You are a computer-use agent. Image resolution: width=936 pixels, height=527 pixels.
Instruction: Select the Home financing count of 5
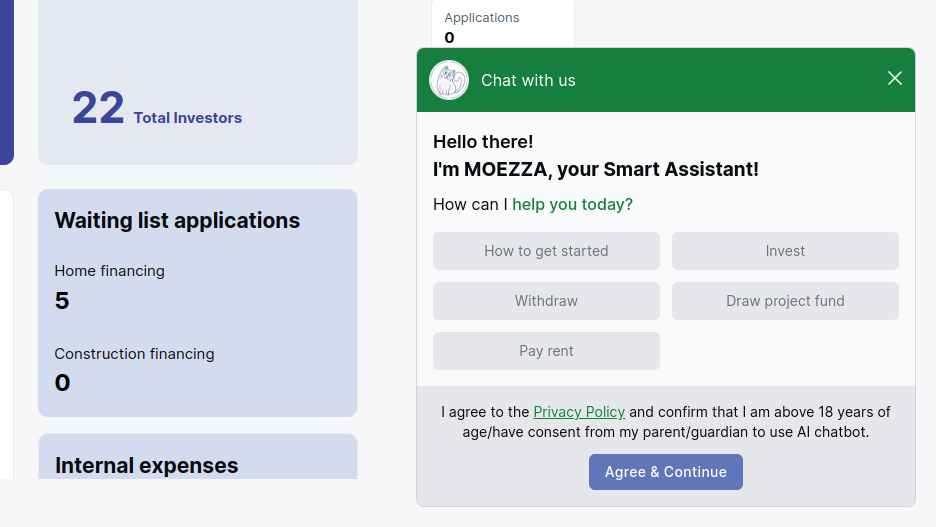[x=62, y=300]
